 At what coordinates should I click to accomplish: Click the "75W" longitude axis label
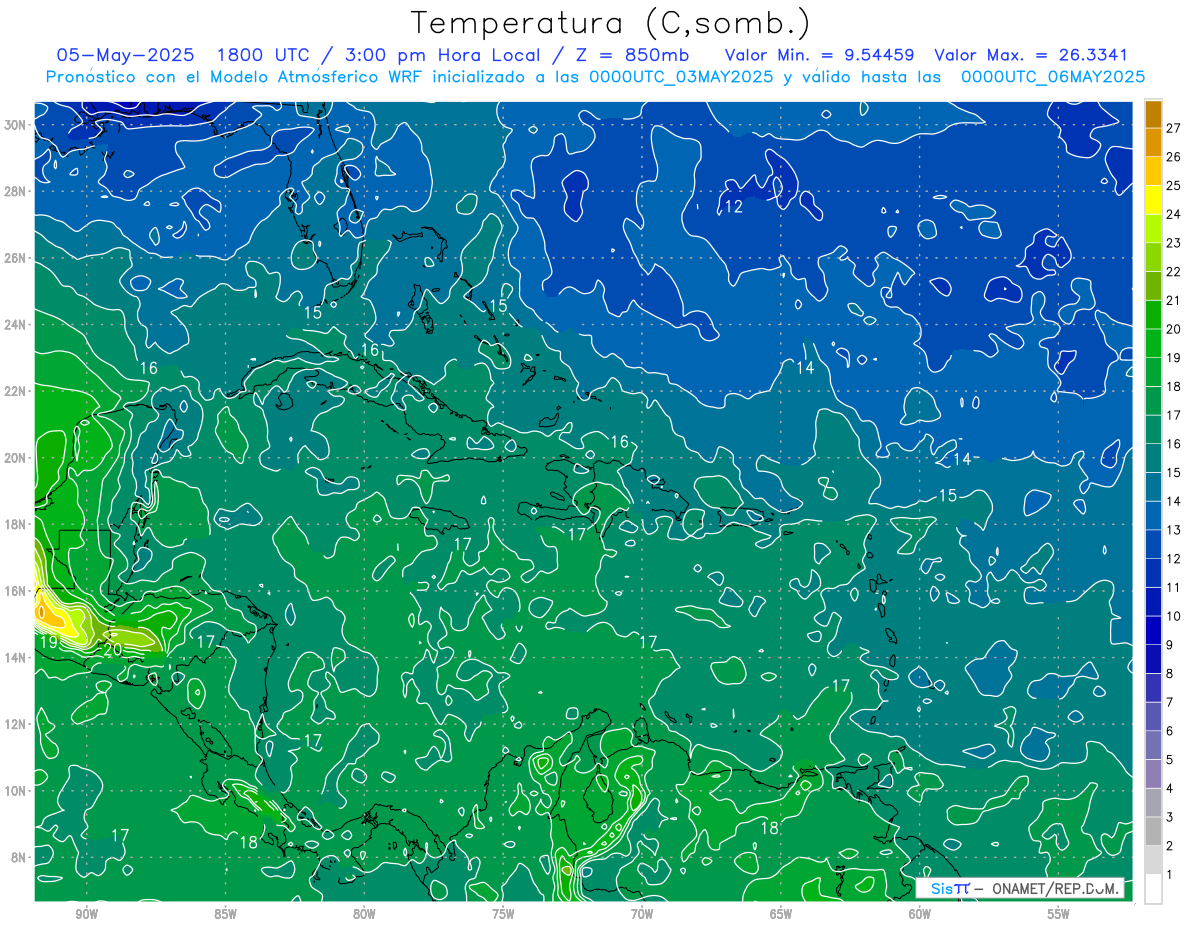coord(503,915)
